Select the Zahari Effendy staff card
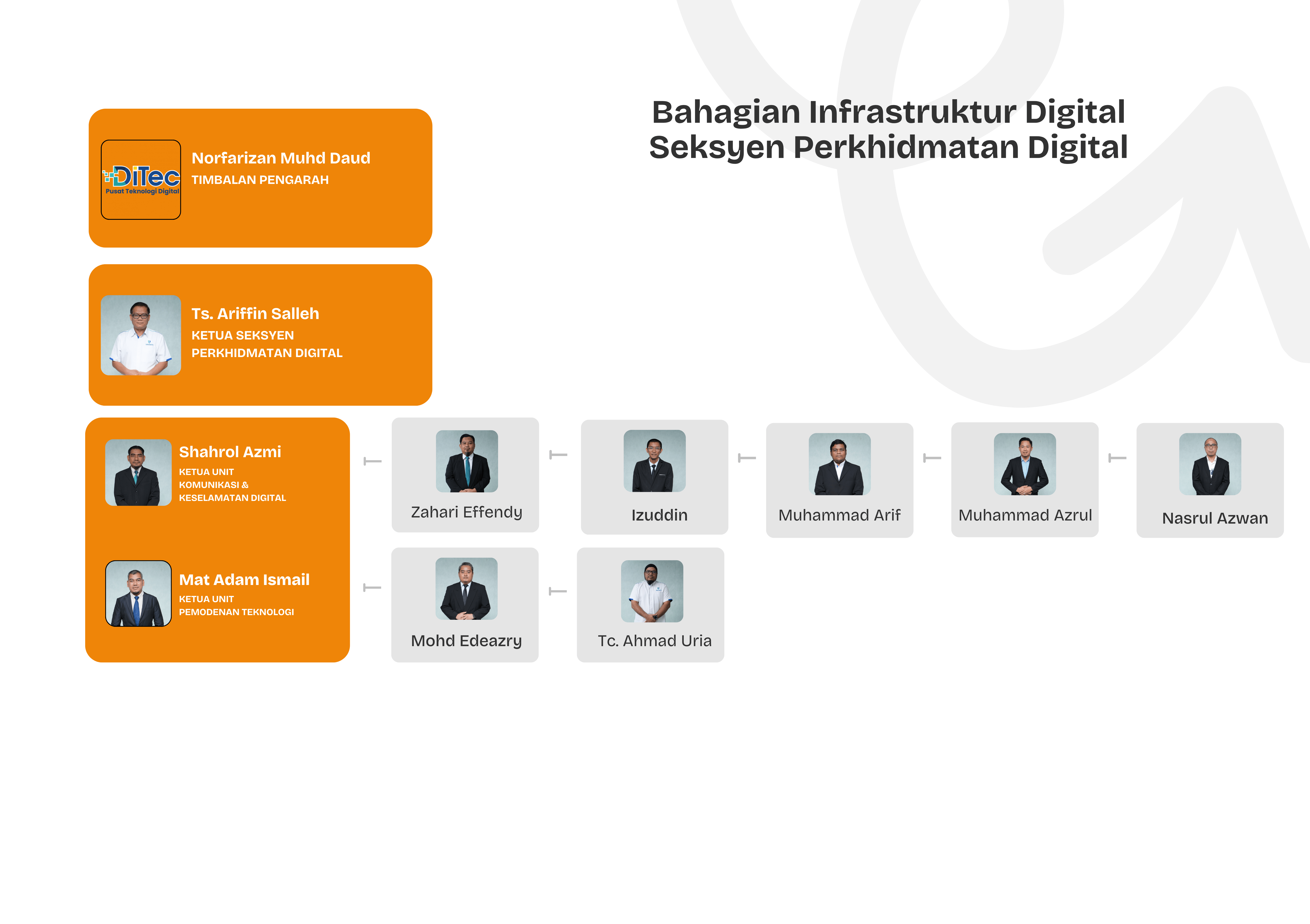This screenshot has width=1310, height=924. [x=465, y=475]
